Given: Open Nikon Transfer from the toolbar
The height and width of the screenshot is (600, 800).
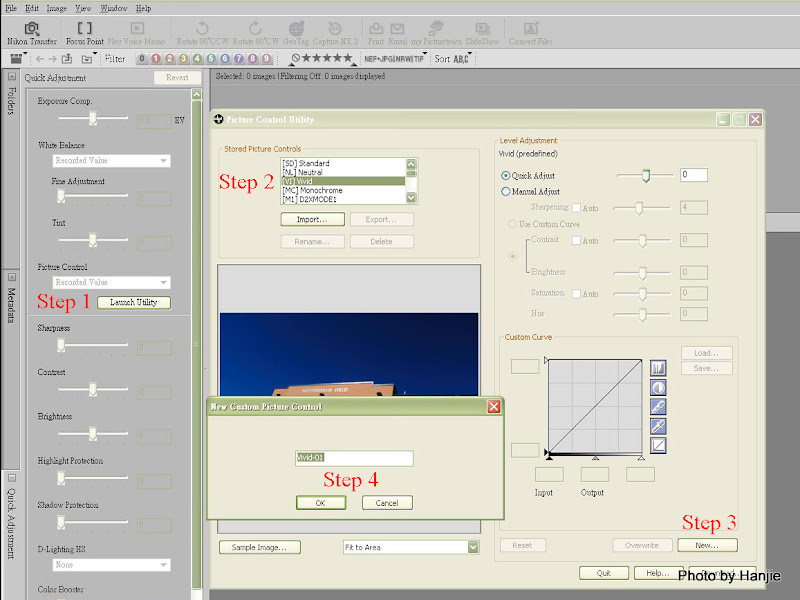Looking at the screenshot, I should 31,30.
